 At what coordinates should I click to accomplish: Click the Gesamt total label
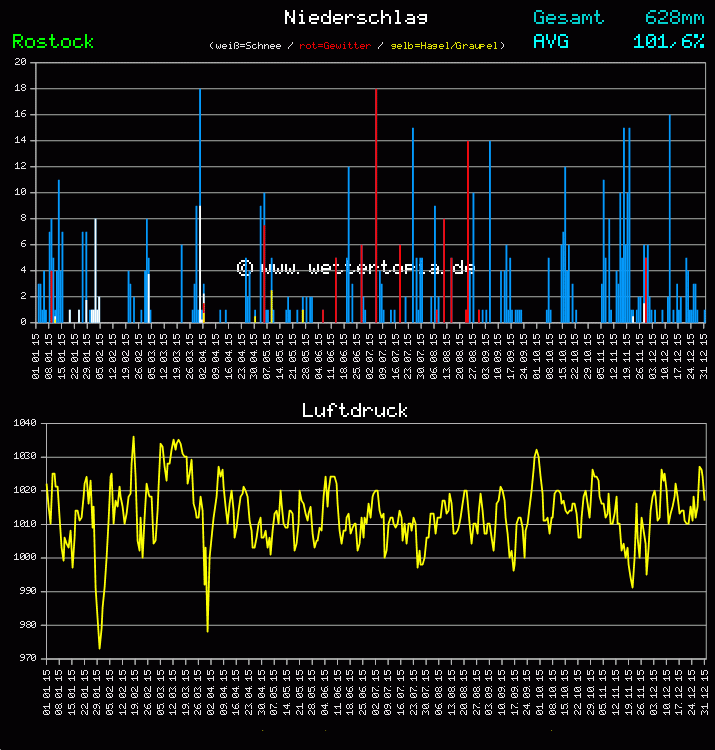pyautogui.click(x=568, y=17)
